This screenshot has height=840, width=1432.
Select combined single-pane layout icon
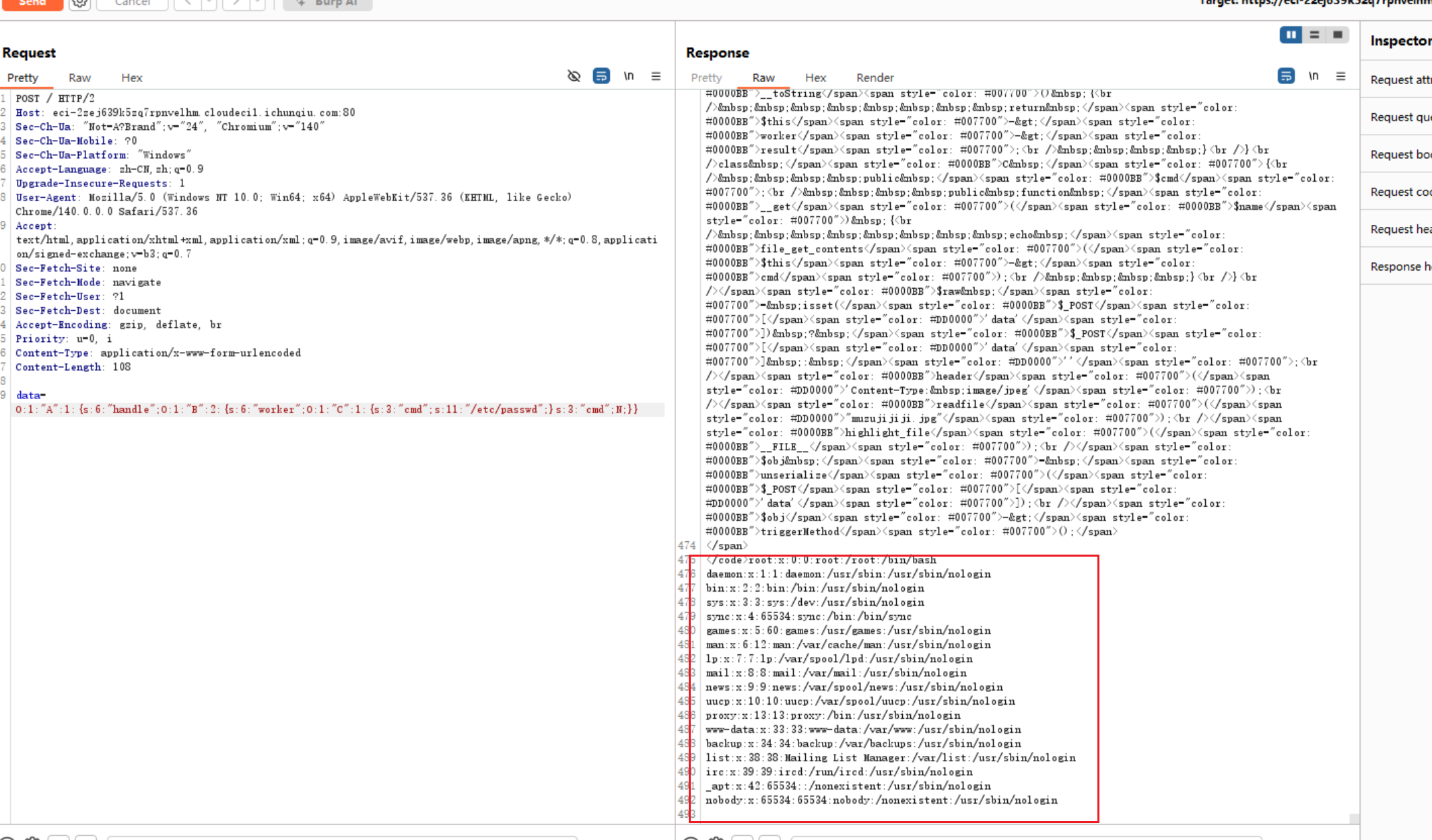click(x=1338, y=35)
